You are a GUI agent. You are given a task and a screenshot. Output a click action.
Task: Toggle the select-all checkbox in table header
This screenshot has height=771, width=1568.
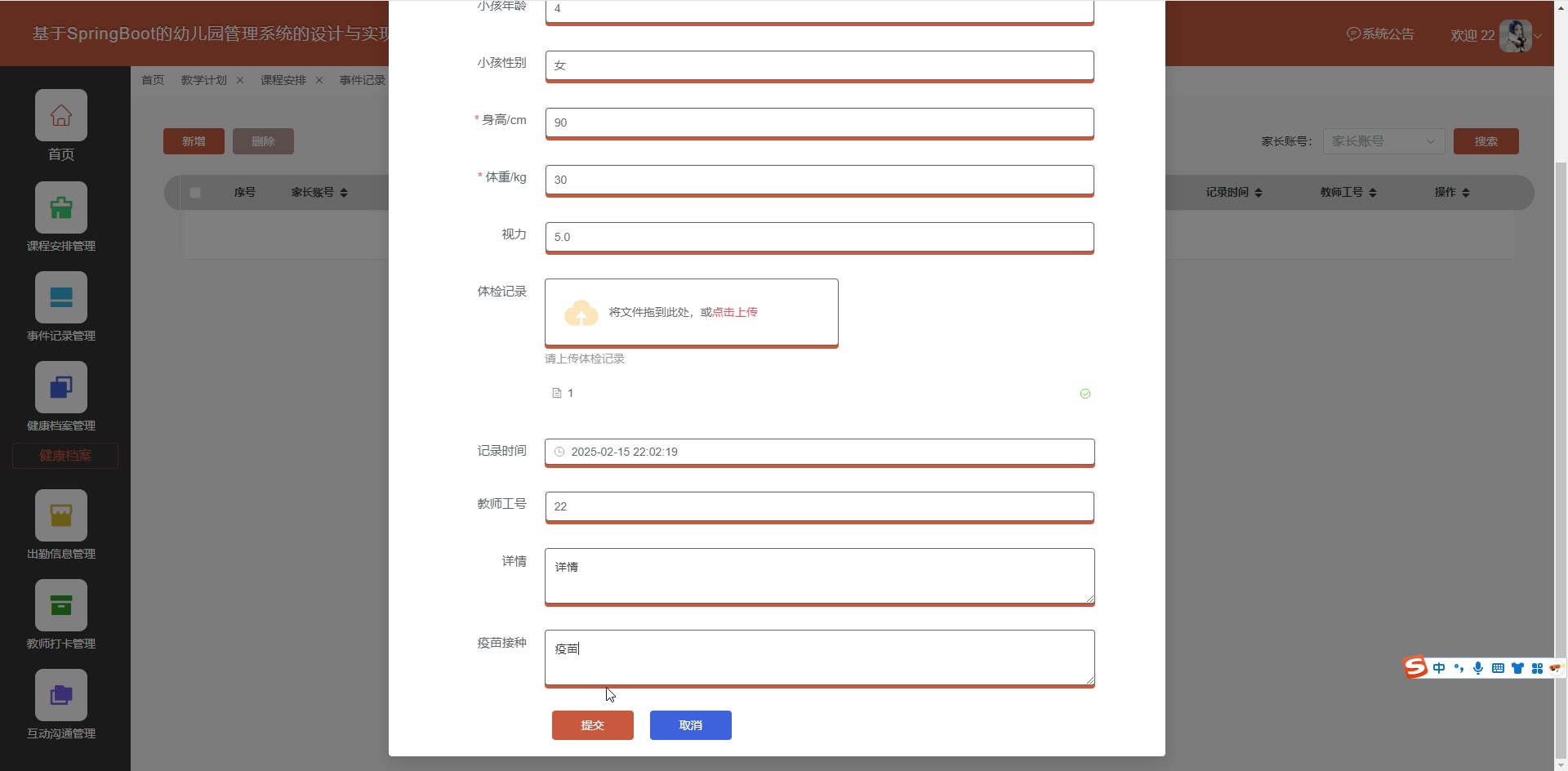click(195, 193)
